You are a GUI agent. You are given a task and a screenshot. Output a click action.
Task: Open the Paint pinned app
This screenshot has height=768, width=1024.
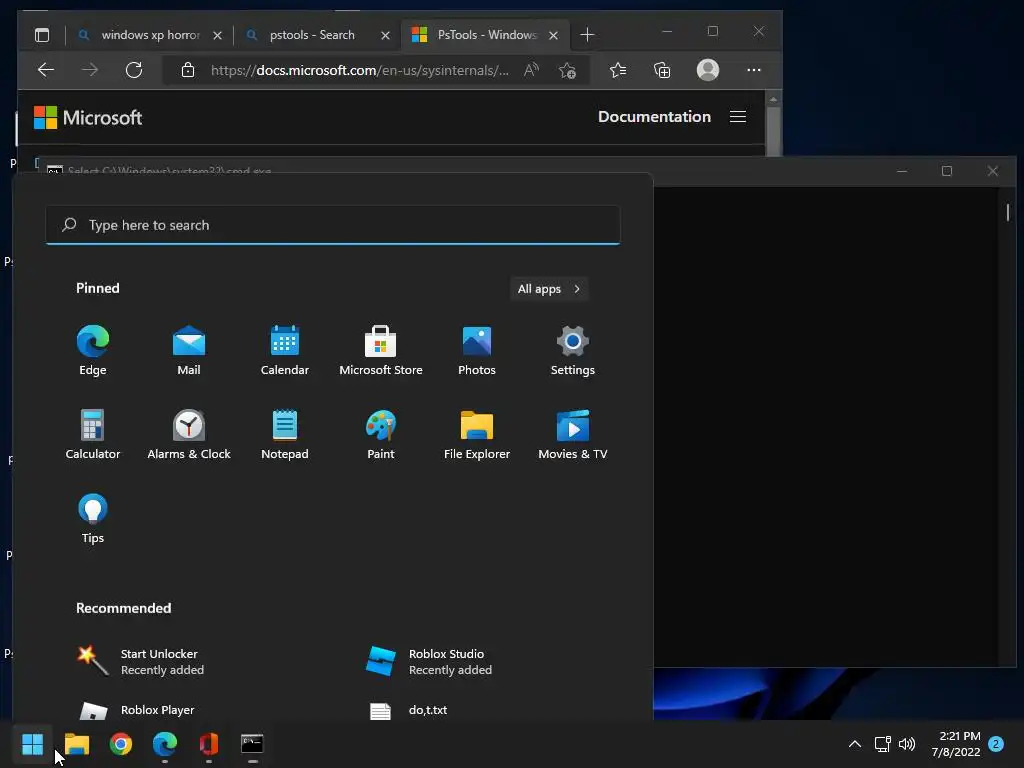(381, 435)
